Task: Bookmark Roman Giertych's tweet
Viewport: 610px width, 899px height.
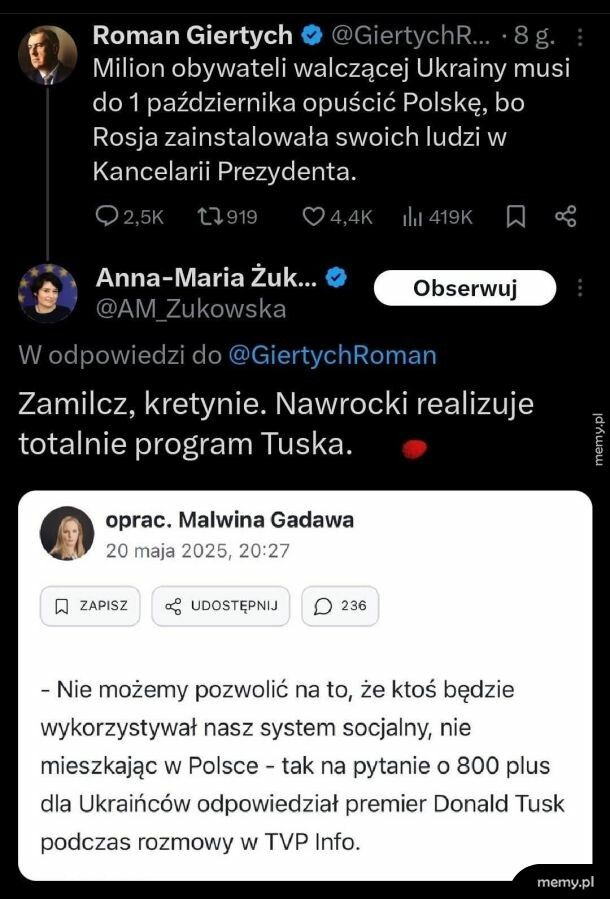Action: (516, 216)
